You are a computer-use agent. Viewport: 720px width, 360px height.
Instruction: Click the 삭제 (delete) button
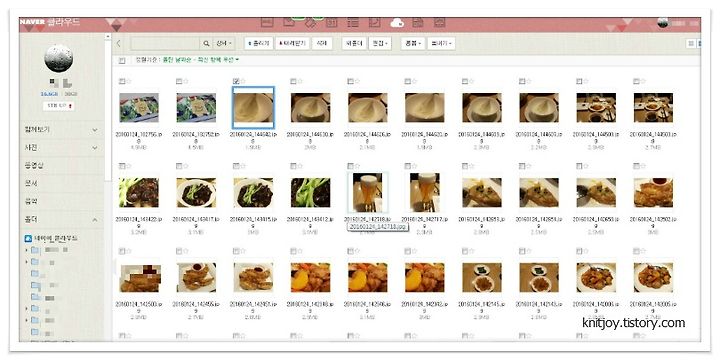322,44
